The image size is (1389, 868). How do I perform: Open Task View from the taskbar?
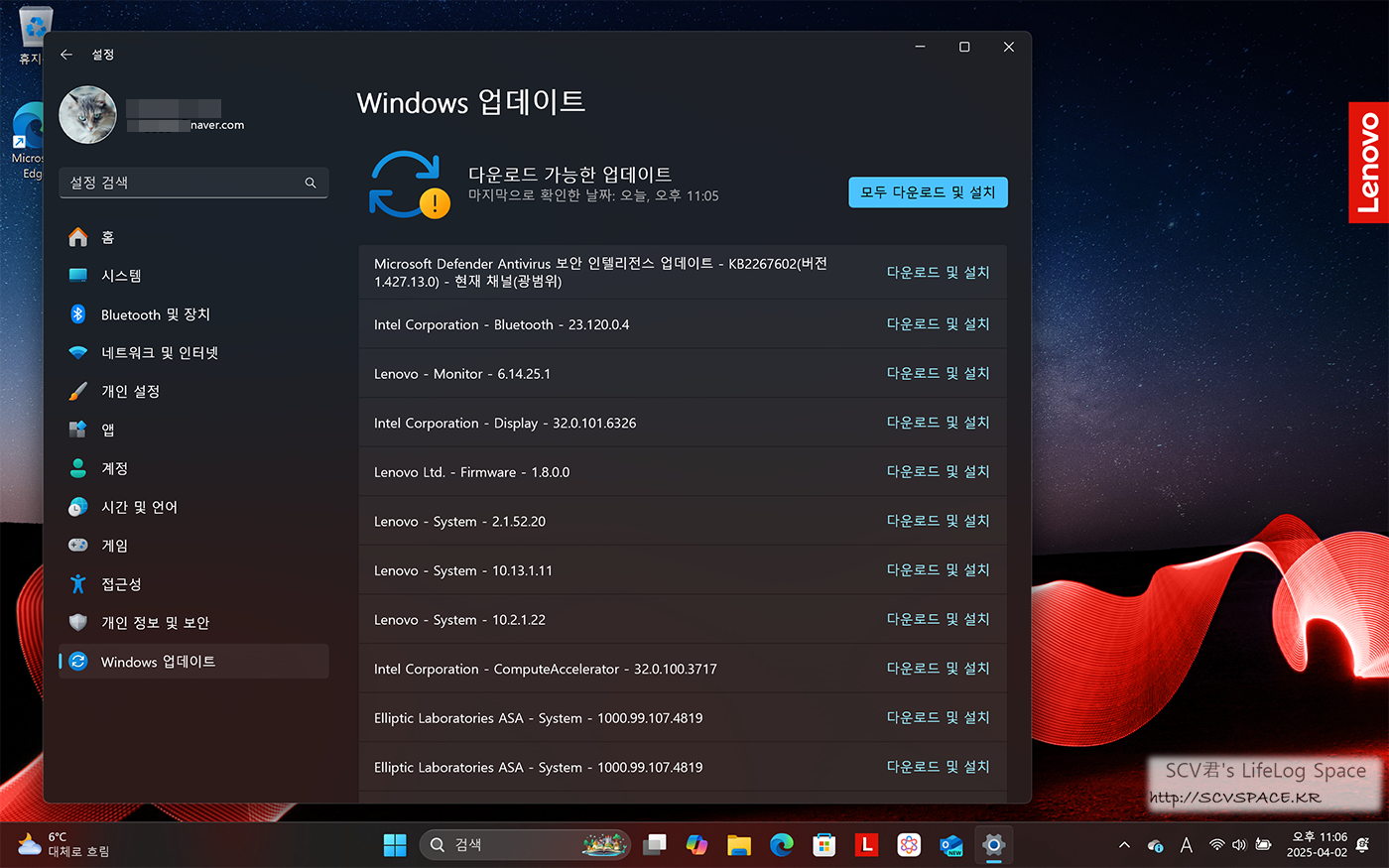655,845
